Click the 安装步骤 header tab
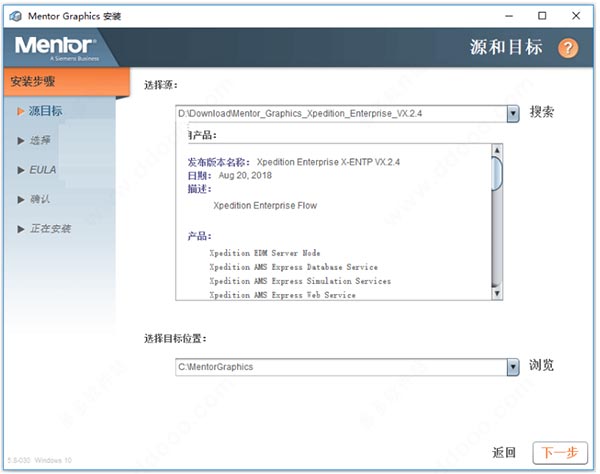Viewport: 600px width, 474px height. 67,81
